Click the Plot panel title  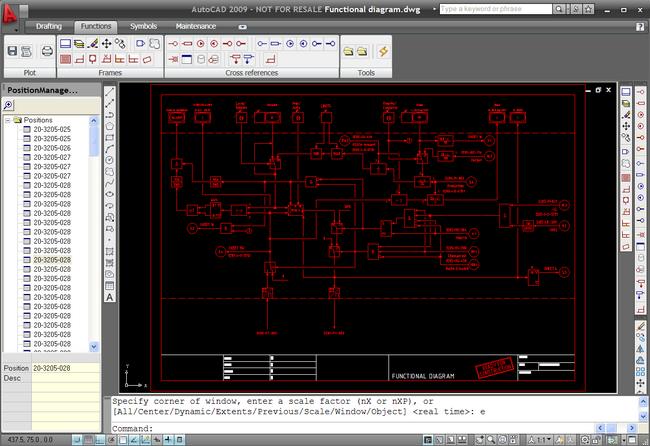click(x=29, y=73)
